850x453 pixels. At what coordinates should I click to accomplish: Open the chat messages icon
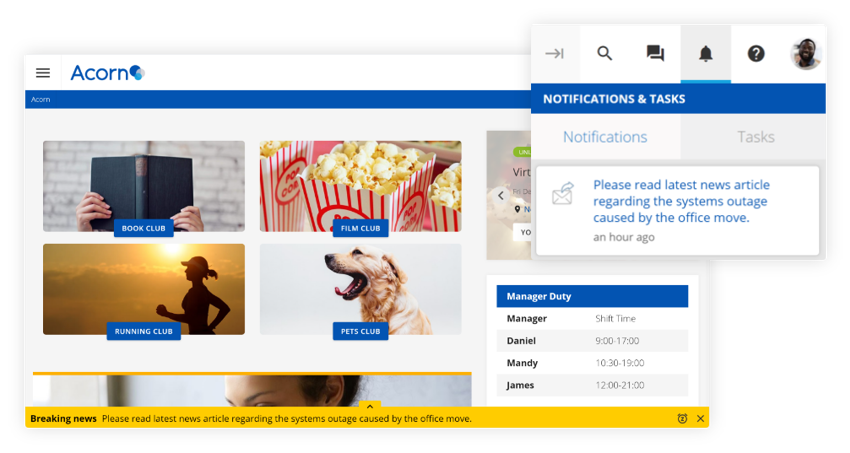(x=655, y=54)
